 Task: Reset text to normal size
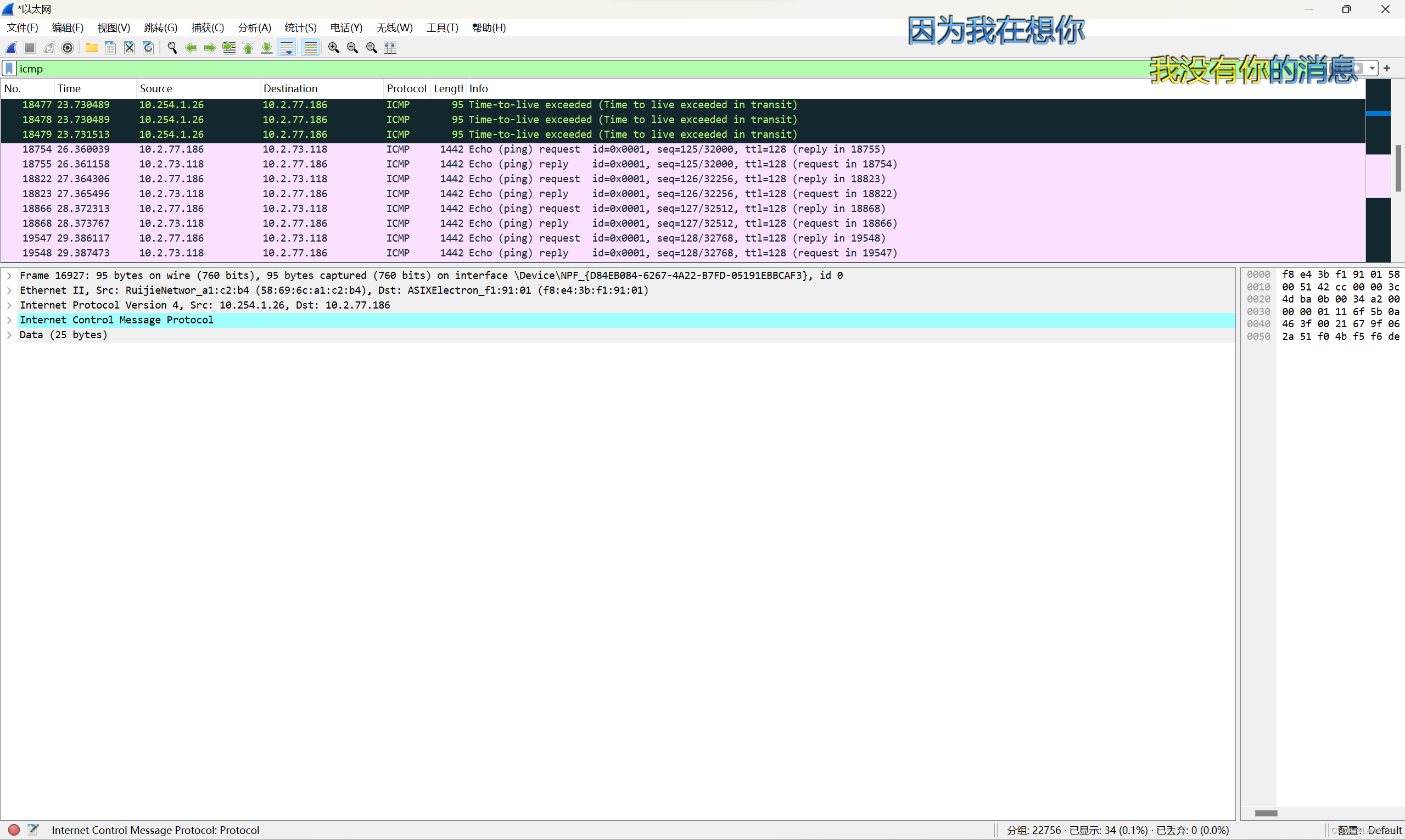[371, 48]
